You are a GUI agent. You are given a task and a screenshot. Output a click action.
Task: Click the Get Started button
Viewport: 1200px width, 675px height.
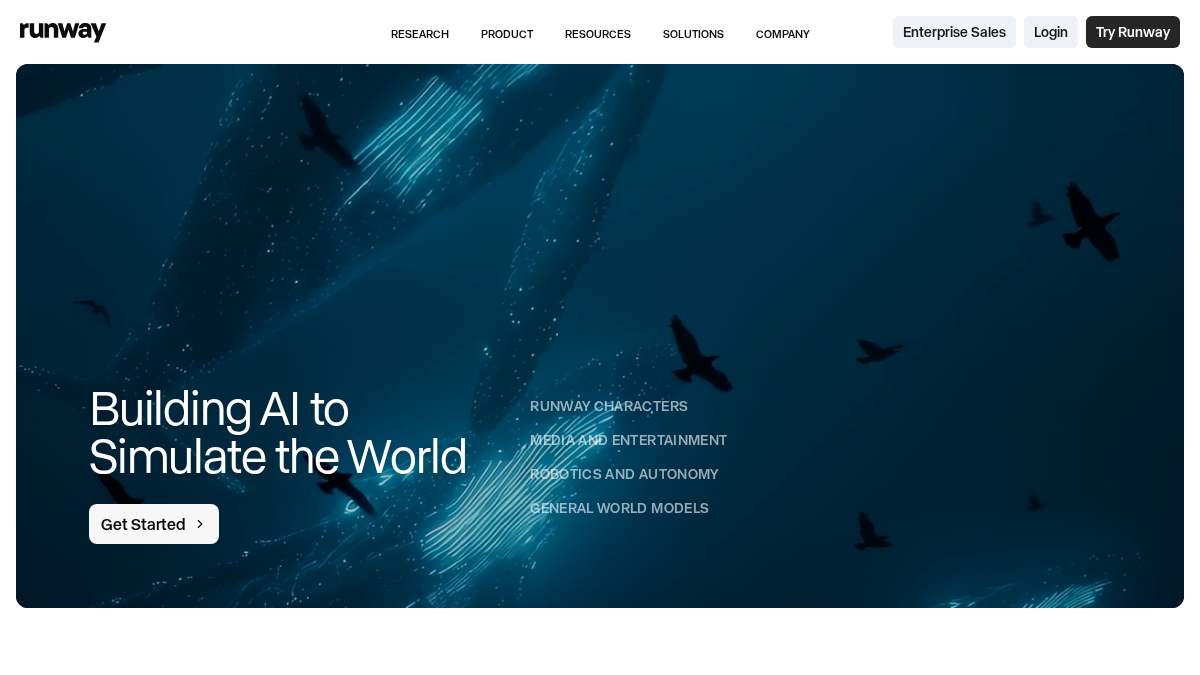click(154, 524)
